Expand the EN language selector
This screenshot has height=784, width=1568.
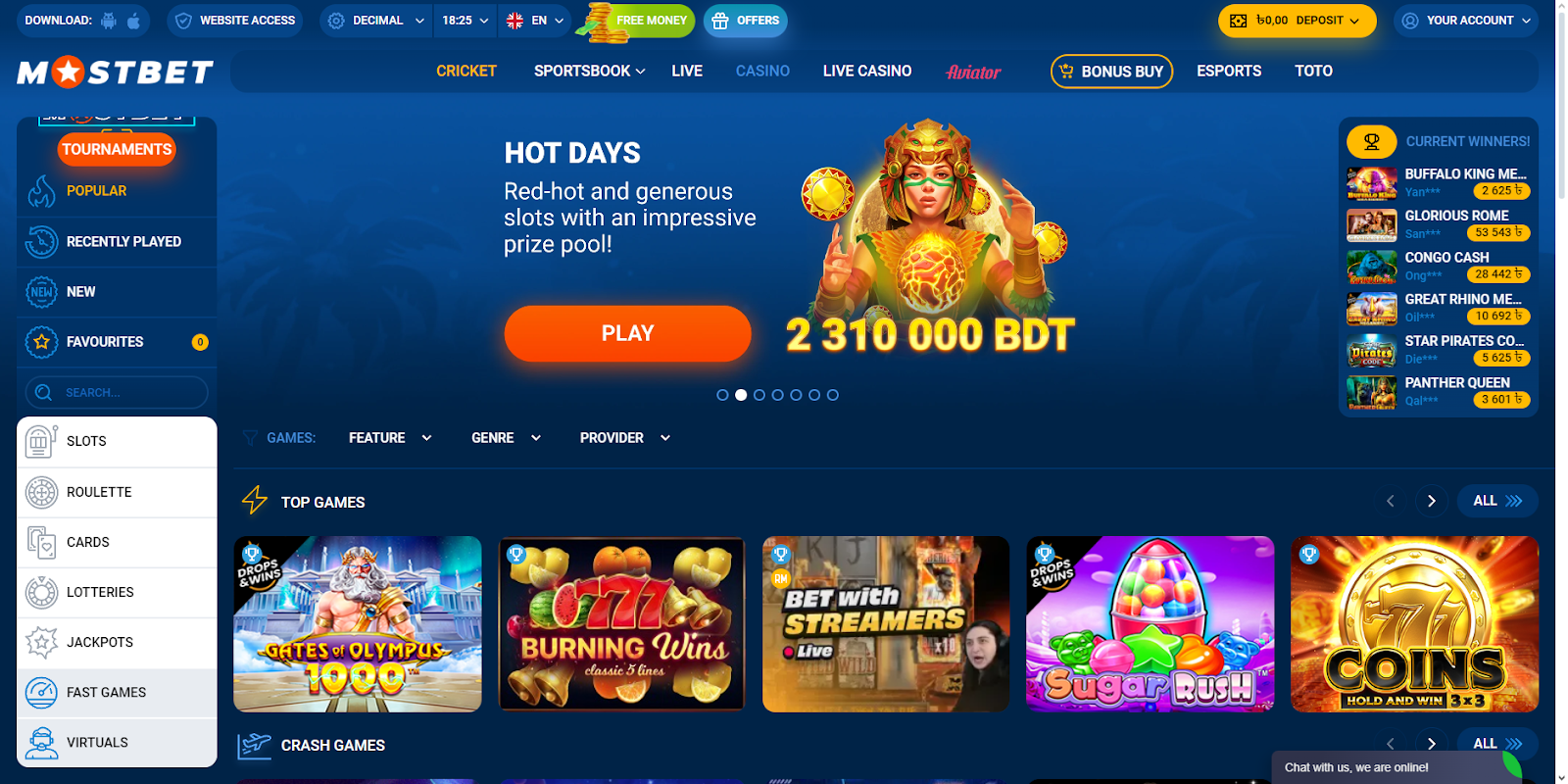pyautogui.click(x=534, y=21)
